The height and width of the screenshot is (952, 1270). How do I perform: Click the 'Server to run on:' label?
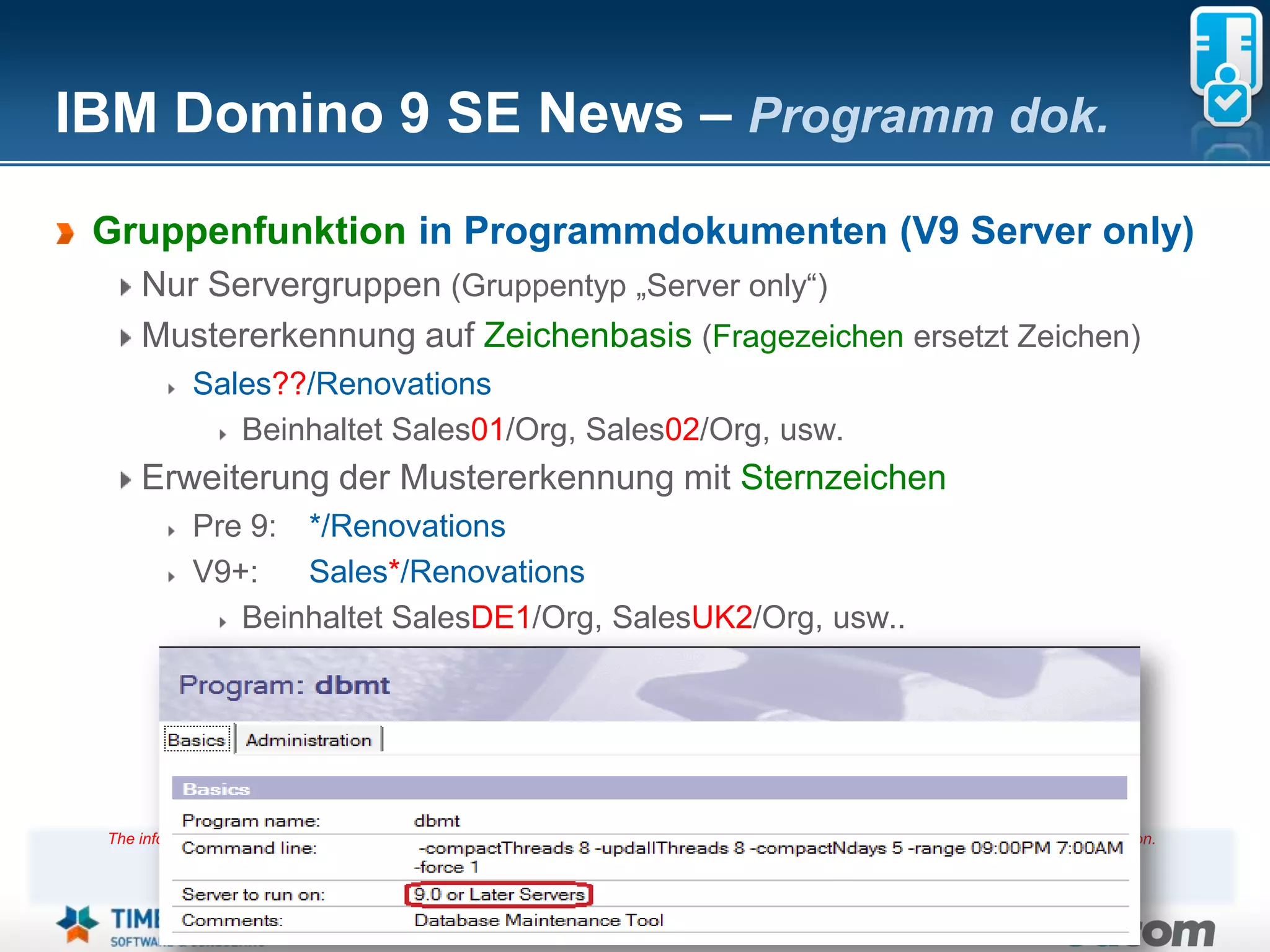point(253,894)
